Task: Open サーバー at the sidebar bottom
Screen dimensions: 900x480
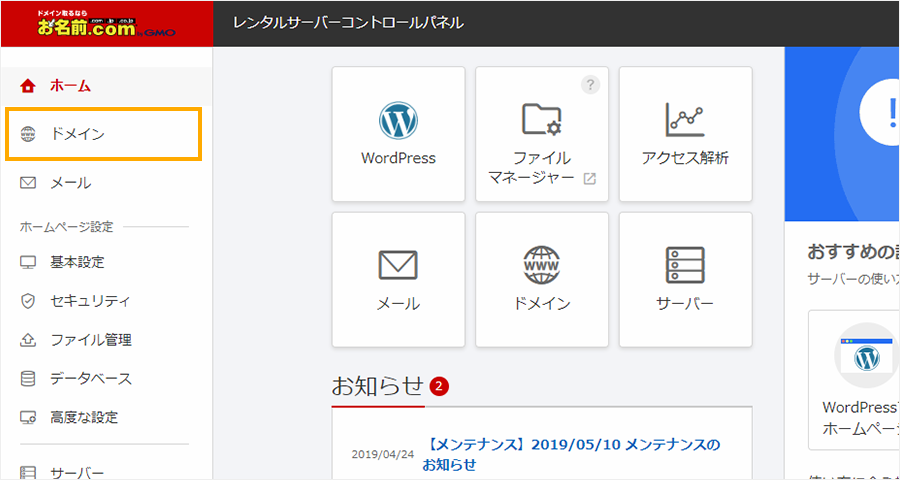Action: [x=106, y=472]
